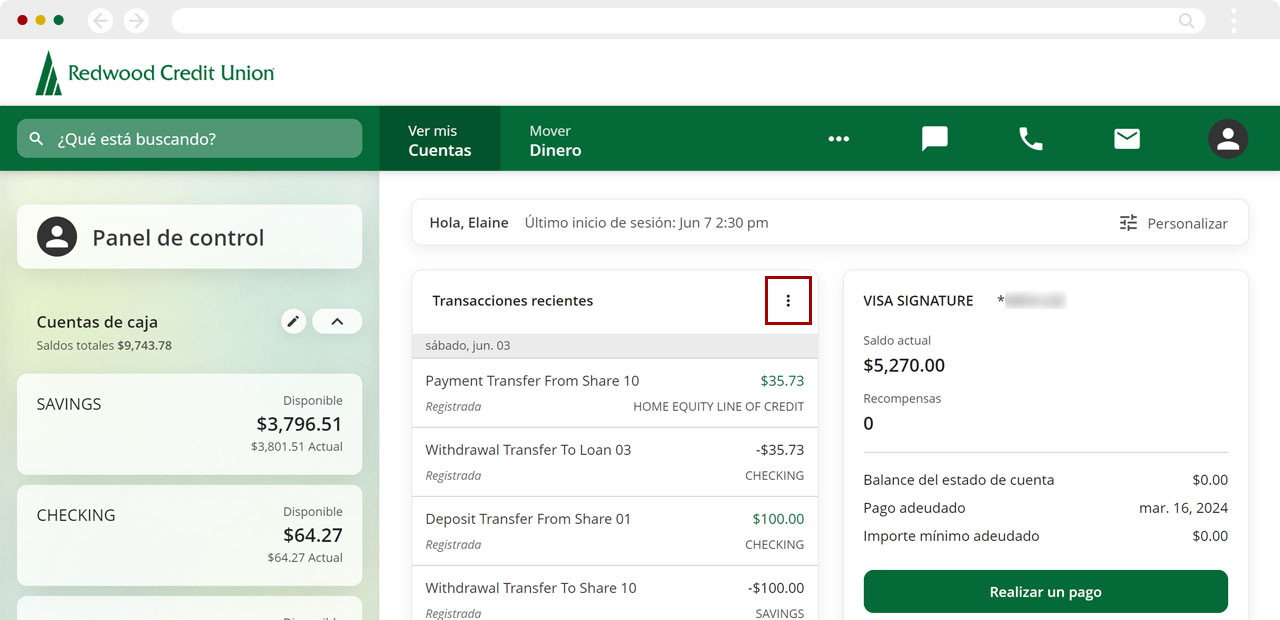Click the phone call icon
1280x620 pixels.
(1030, 139)
